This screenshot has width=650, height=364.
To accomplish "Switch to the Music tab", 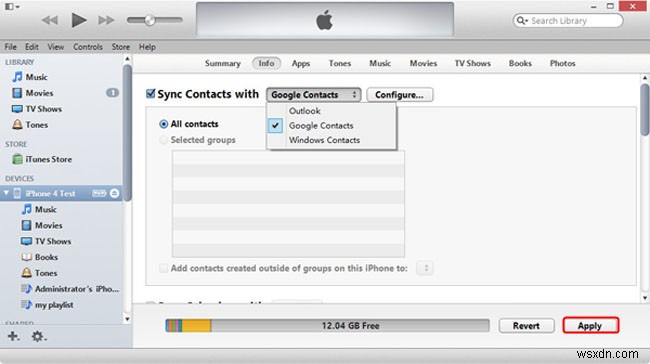I will coord(380,63).
